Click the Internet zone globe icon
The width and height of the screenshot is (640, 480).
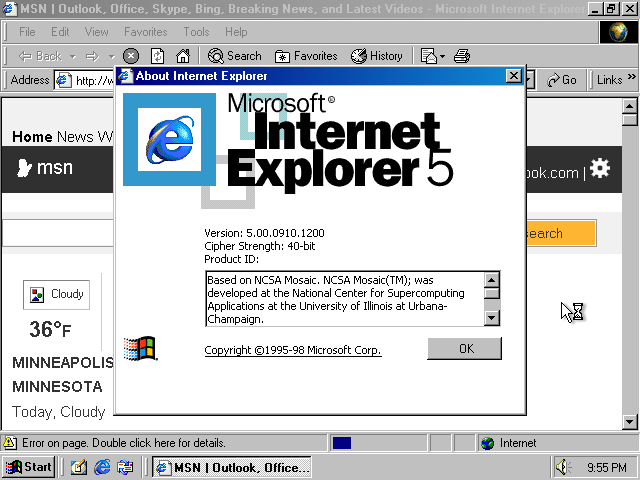tap(487, 443)
